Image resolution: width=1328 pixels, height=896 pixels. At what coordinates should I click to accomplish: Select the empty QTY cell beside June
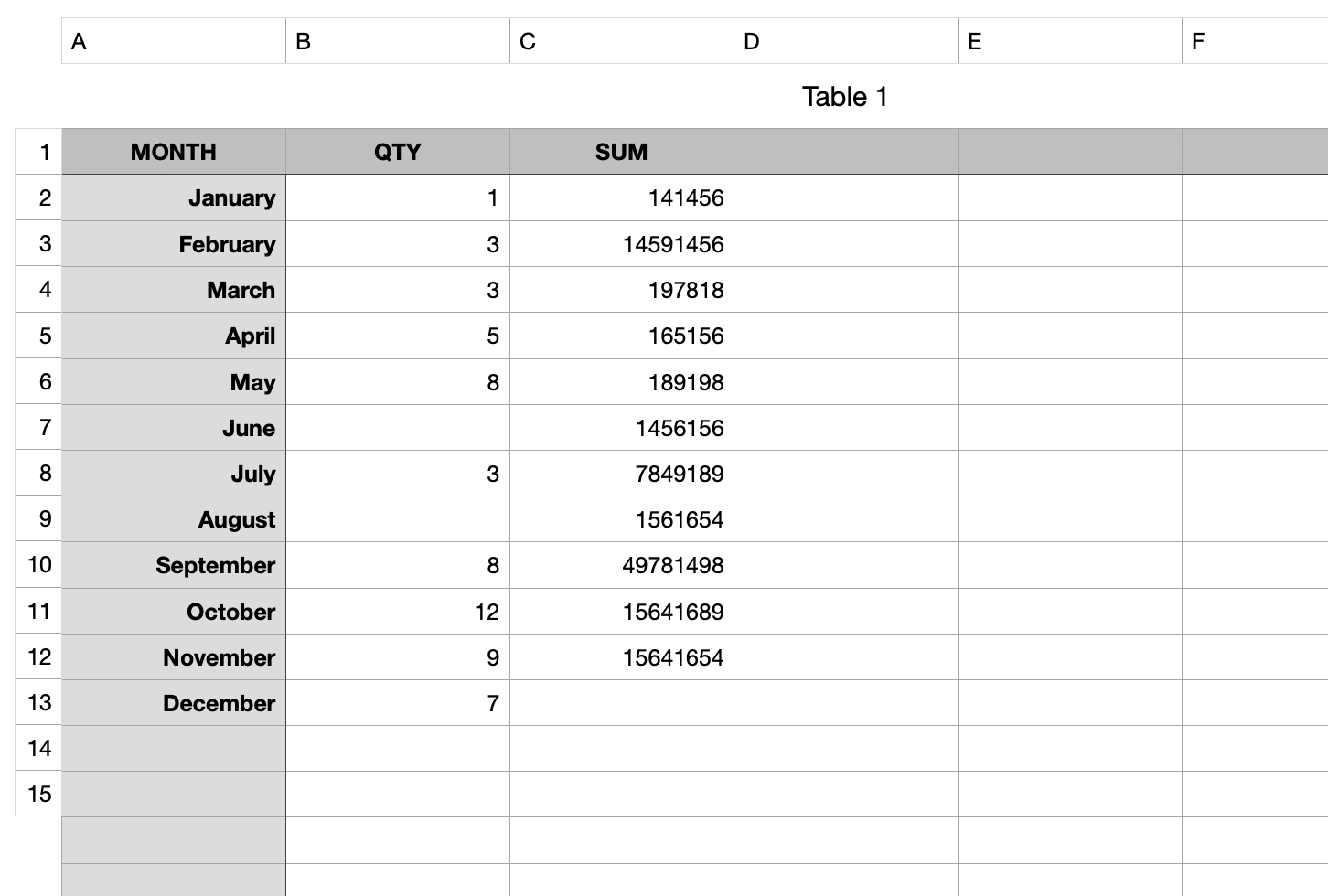pos(398,428)
